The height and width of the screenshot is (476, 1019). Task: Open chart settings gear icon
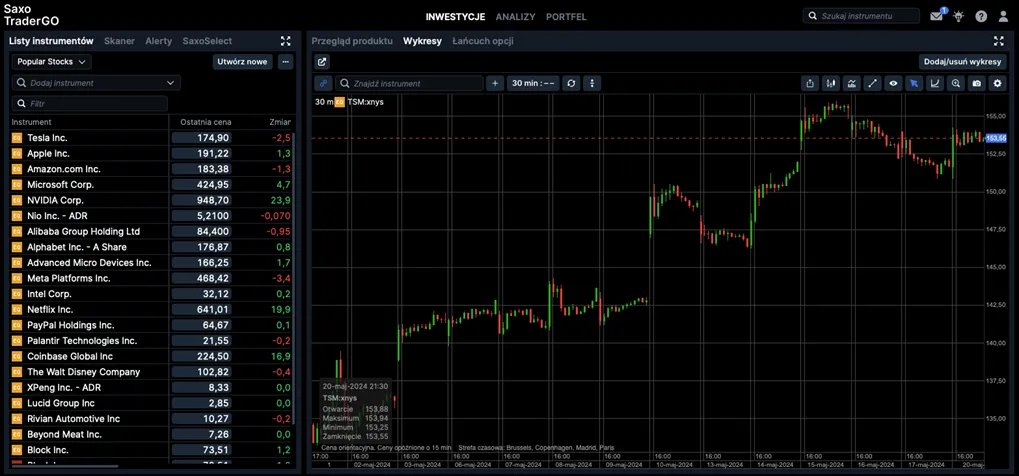point(998,83)
